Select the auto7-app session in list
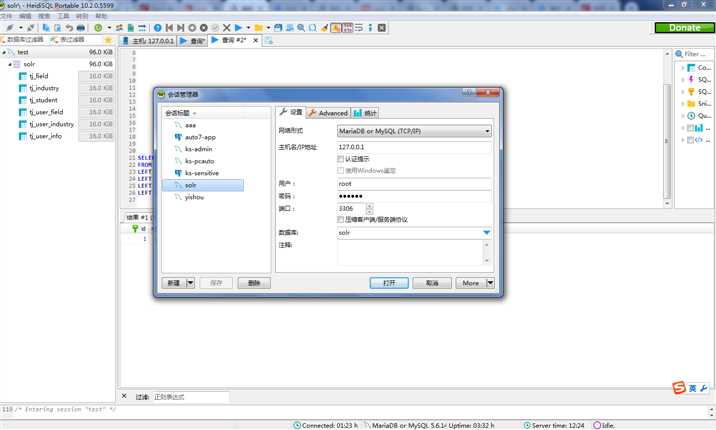Image resolution: width=716 pixels, height=430 pixels. 200,137
